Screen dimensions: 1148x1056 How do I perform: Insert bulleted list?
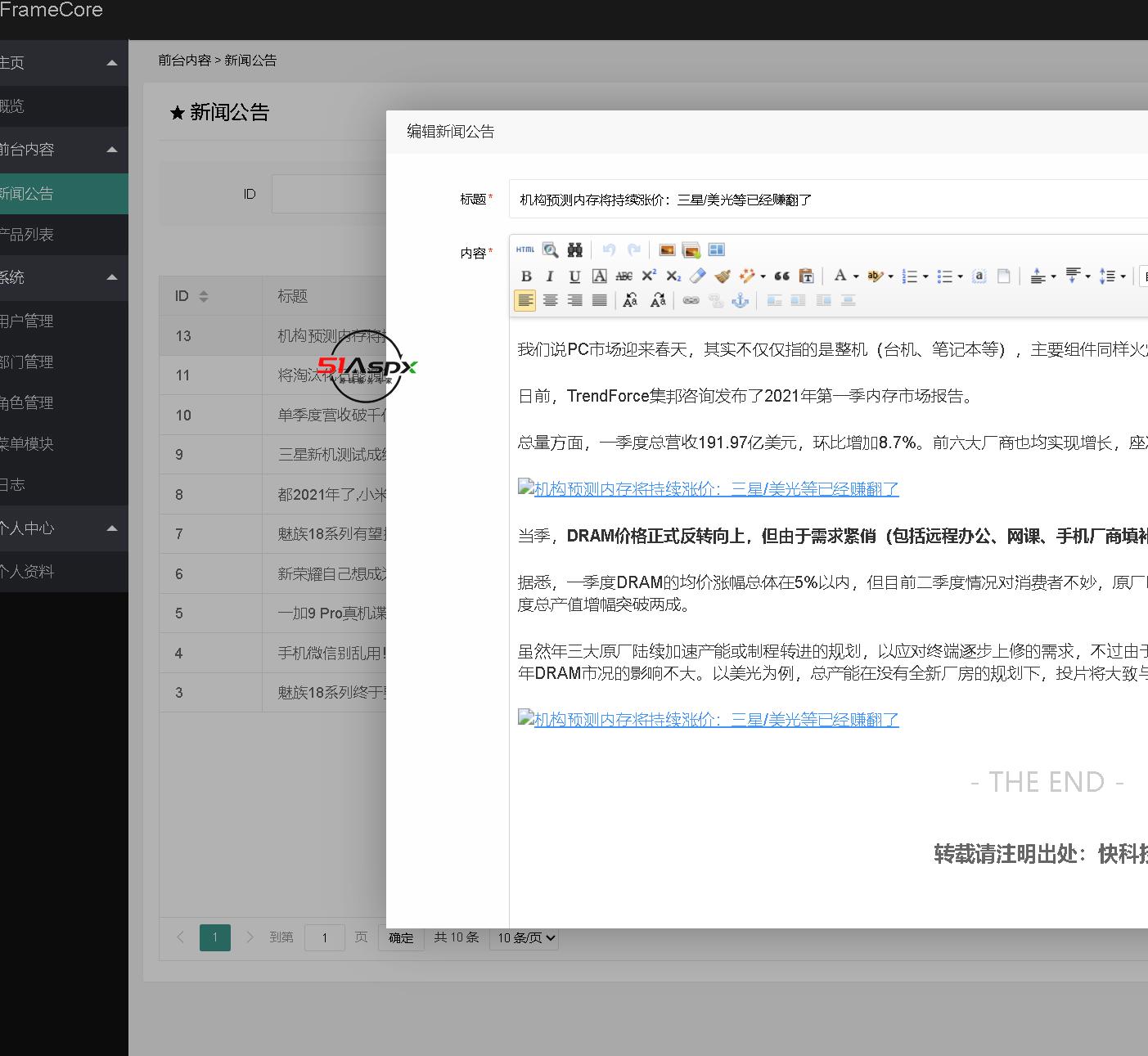(x=944, y=276)
